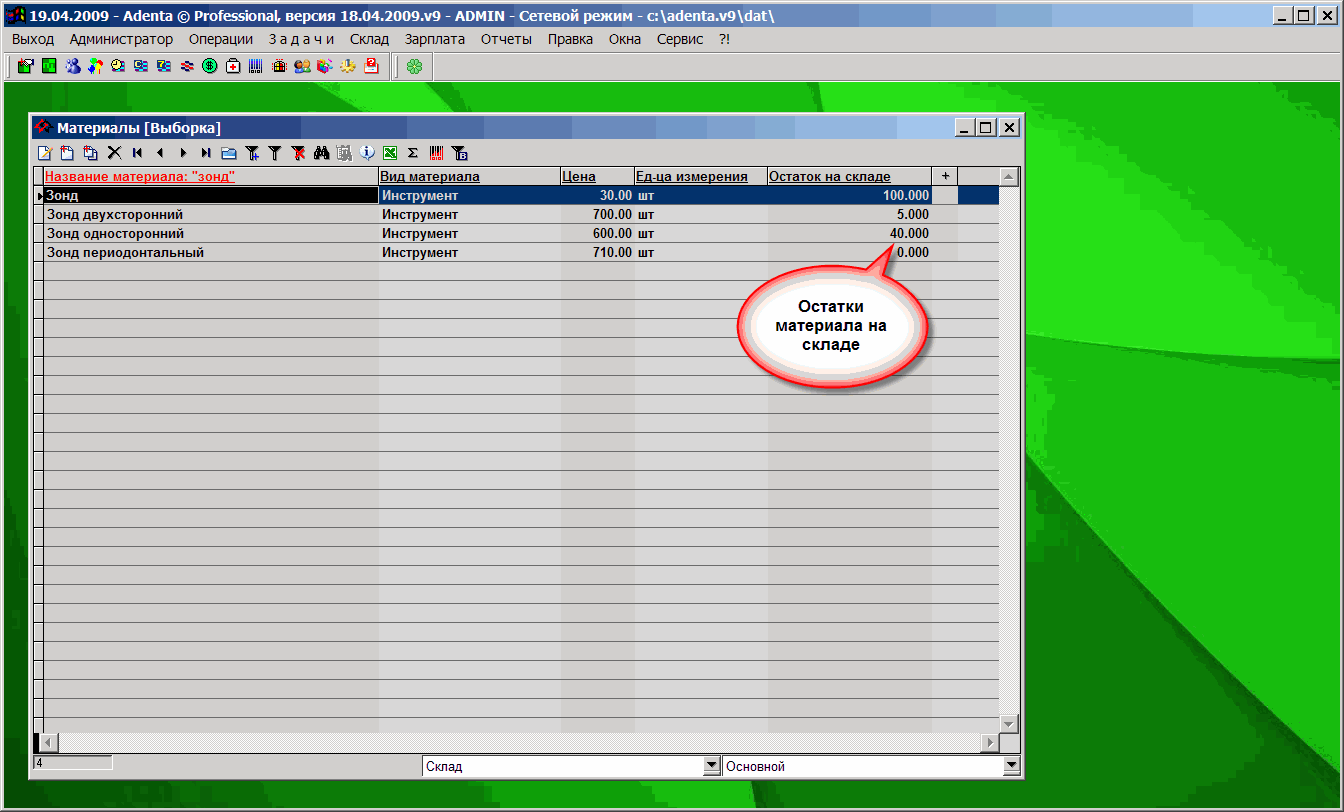
Task: Click the plus column header button
Action: [x=945, y=176]
